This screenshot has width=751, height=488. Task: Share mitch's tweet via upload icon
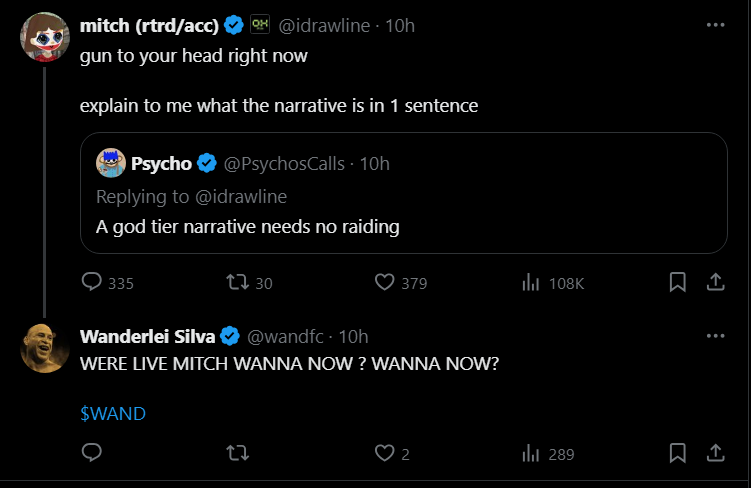716,282
